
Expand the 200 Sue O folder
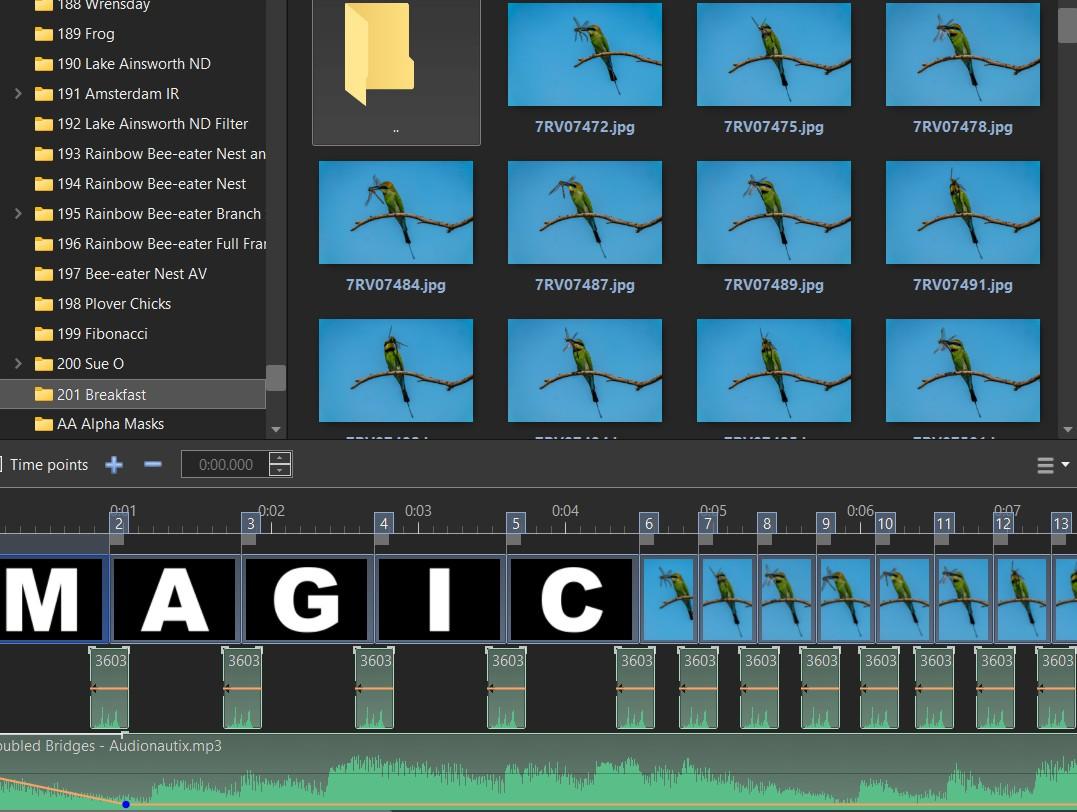click(x=18, y=364)
